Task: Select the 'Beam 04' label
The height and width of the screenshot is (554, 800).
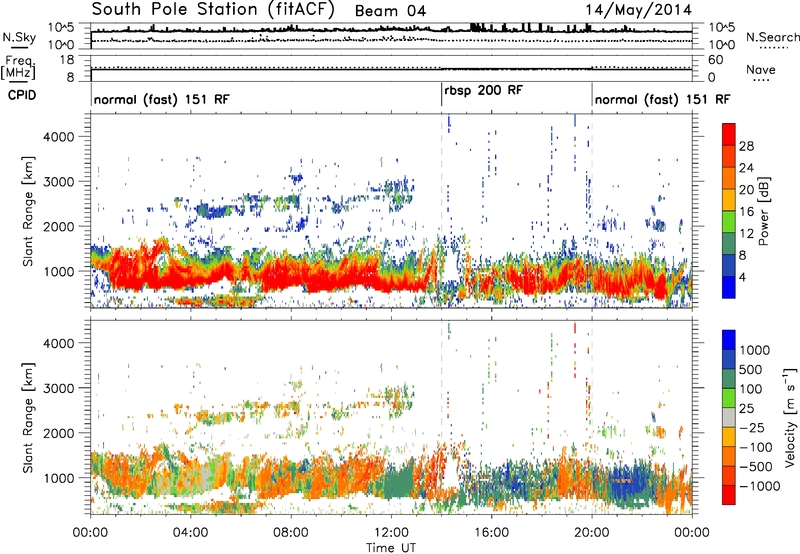Action: tap(390, 11)
